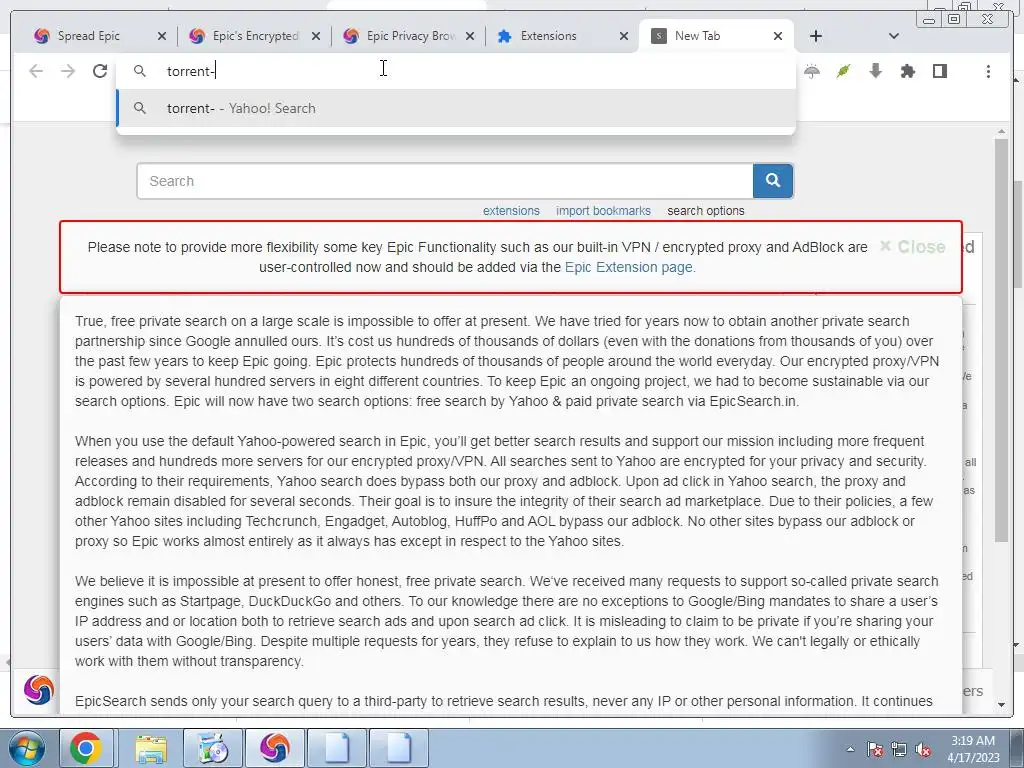Close the Epic's Encrypted tab
This screenshot has height=768, width=1024.
(x=316, y=36)
